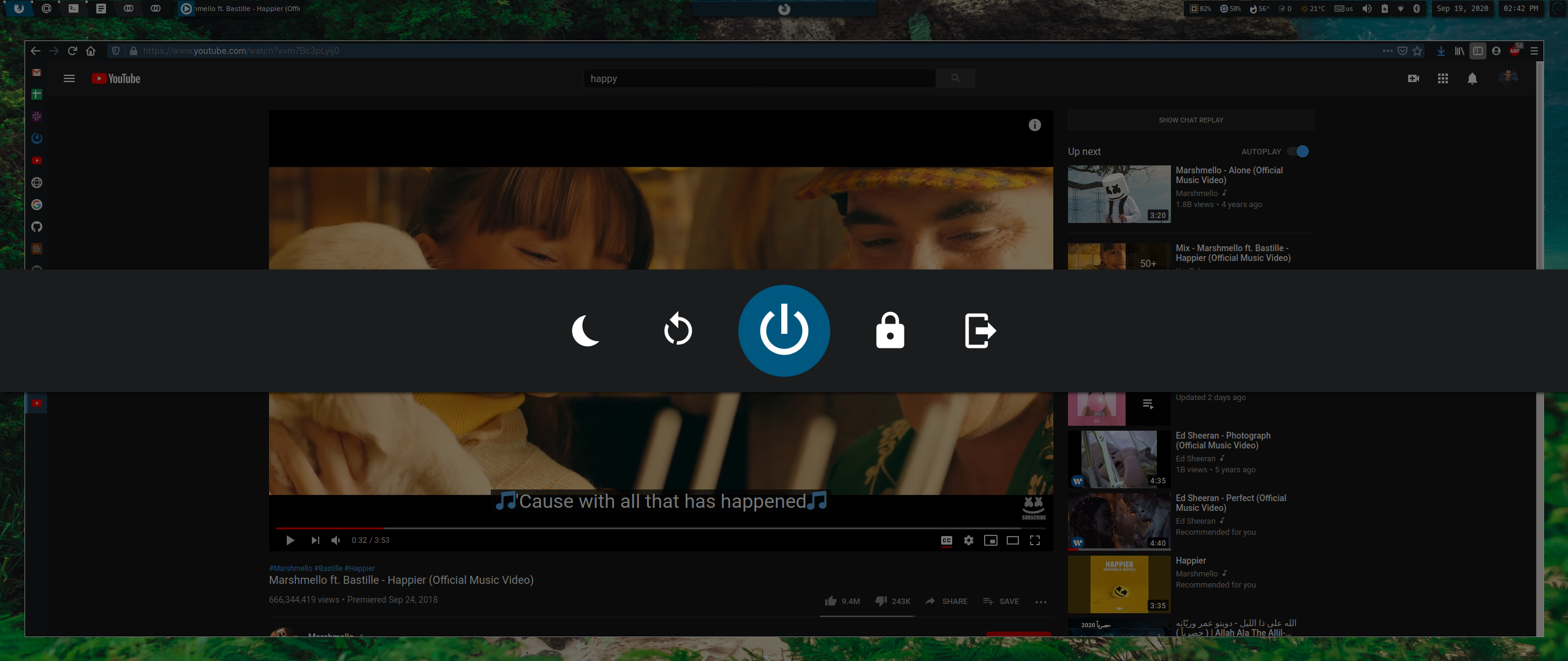
Task: Play the Happier video
Action: point(290,540)
